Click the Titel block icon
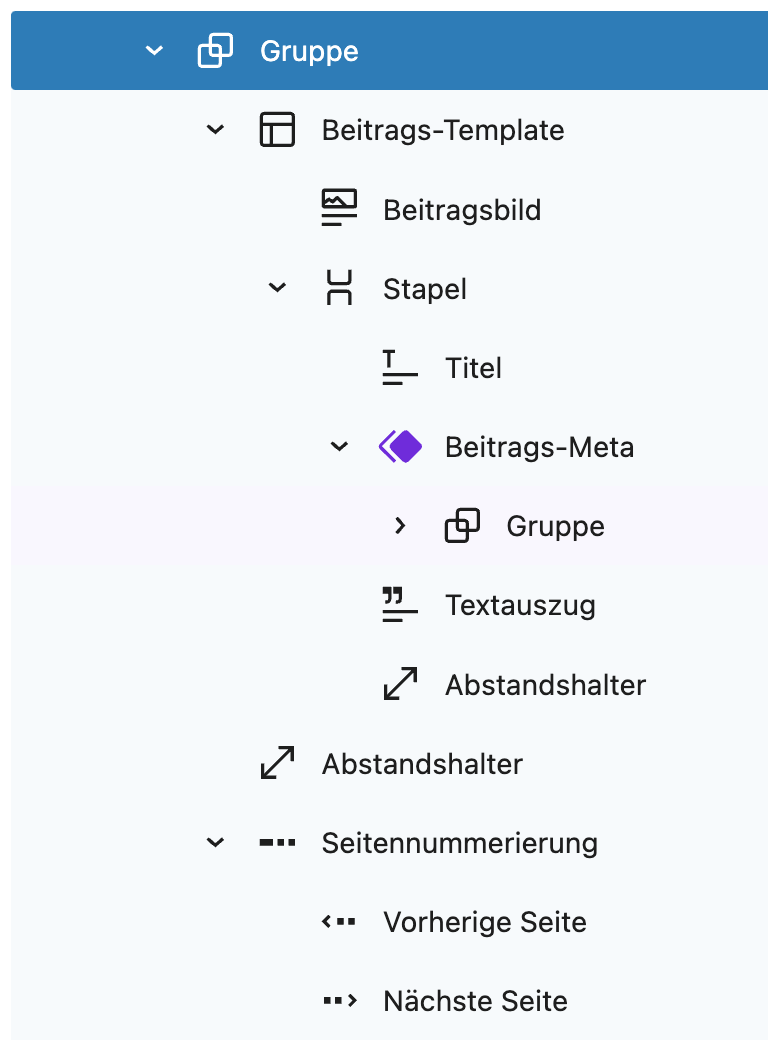Image resolution: width=768 pixels, height=1040 pixels. (x=400, y=367)
